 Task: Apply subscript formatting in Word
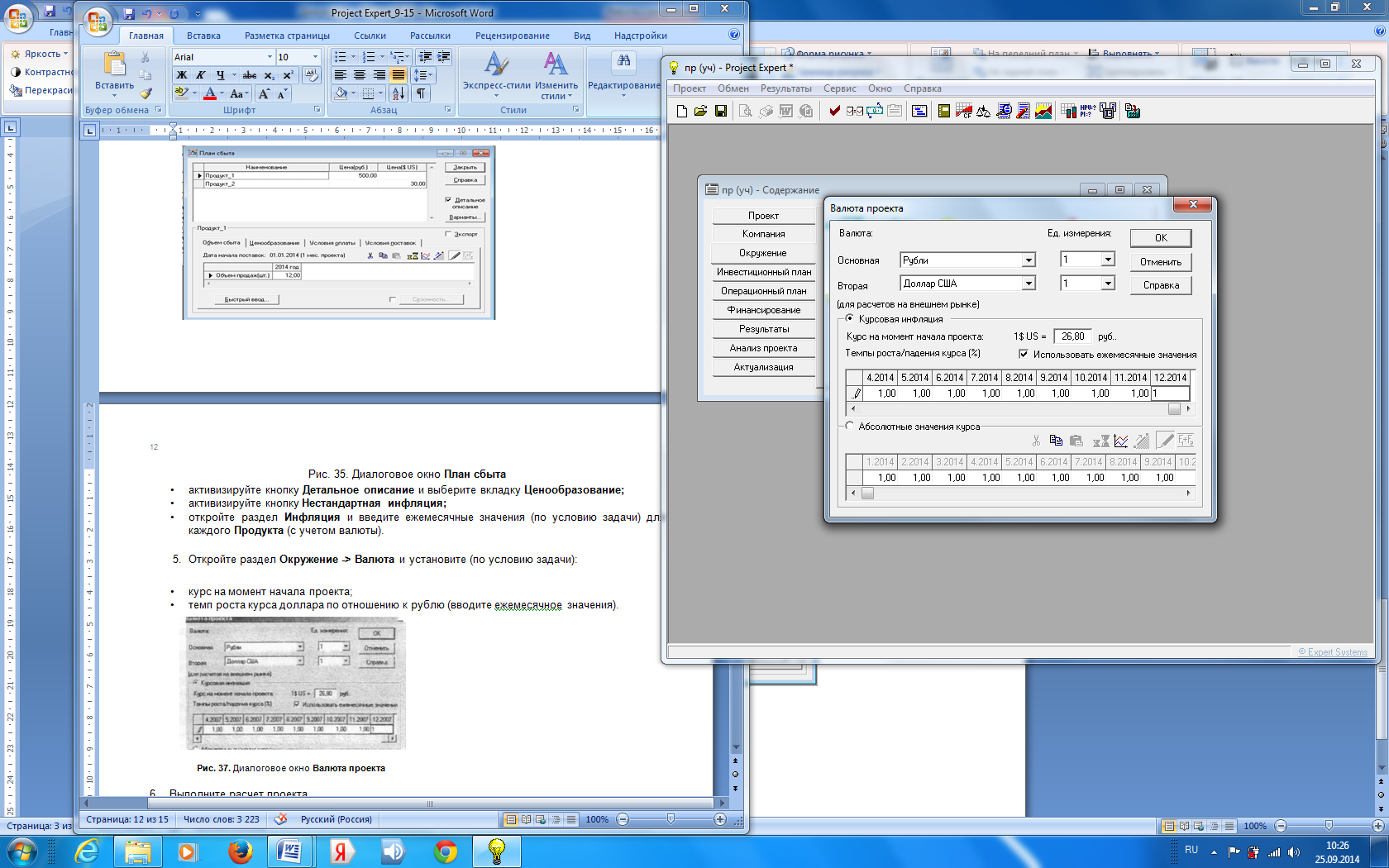click(x=270, y=75)
